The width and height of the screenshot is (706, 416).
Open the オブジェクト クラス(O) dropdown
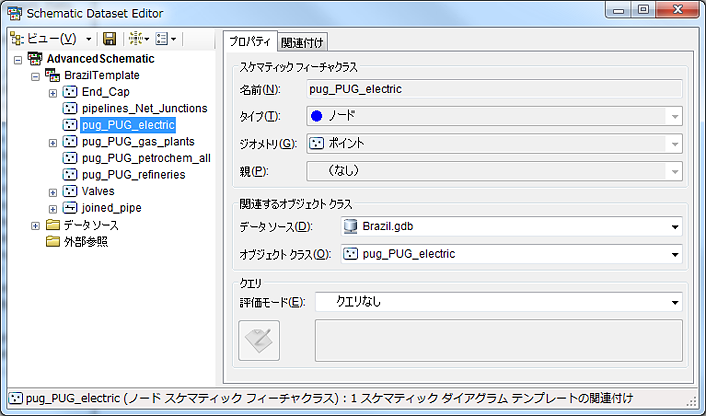click(x=511, y=254)
